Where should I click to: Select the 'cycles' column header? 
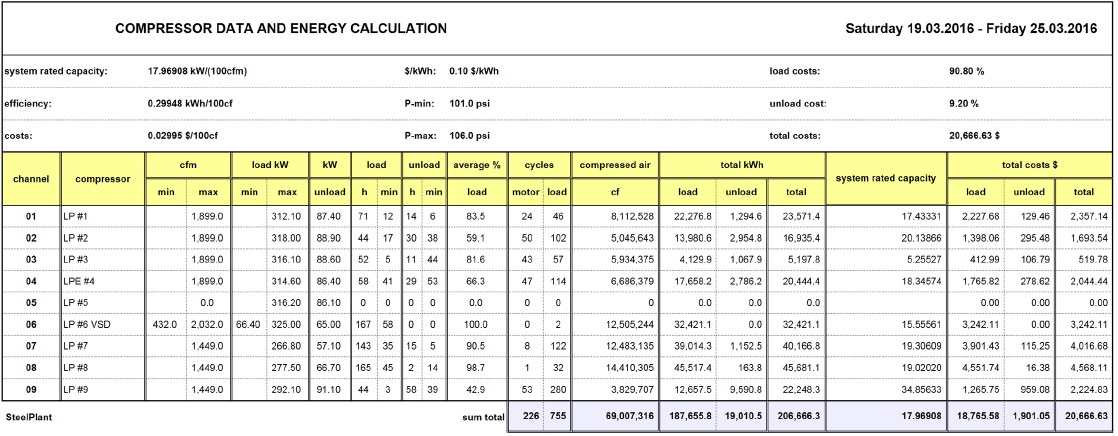point(538,165)
